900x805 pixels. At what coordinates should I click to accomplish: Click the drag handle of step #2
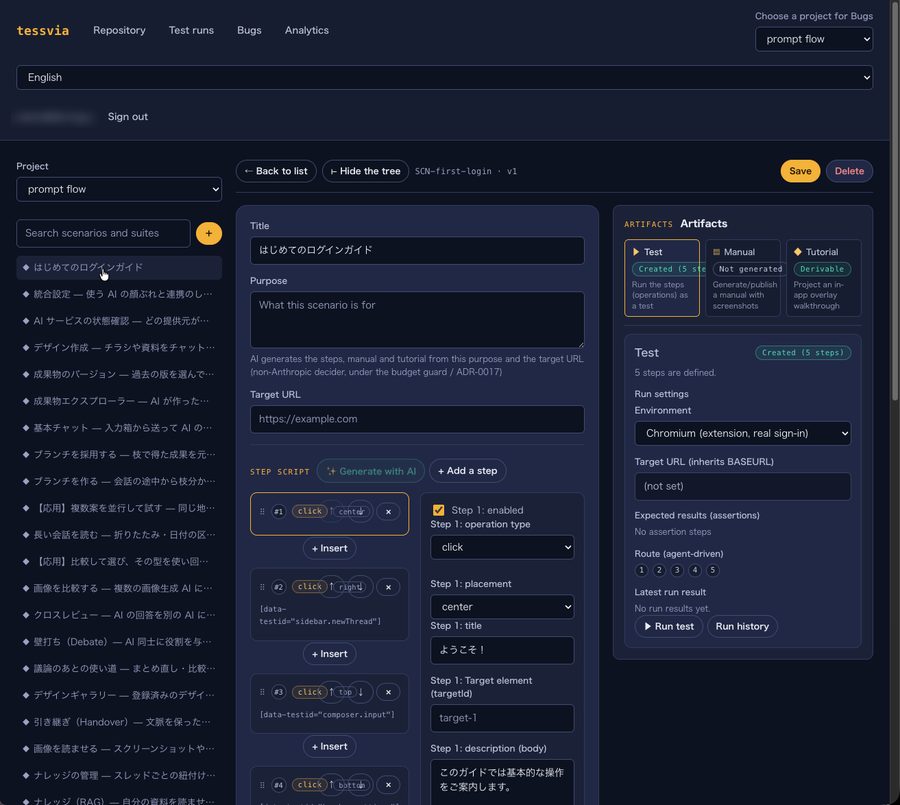coord(262,587)
